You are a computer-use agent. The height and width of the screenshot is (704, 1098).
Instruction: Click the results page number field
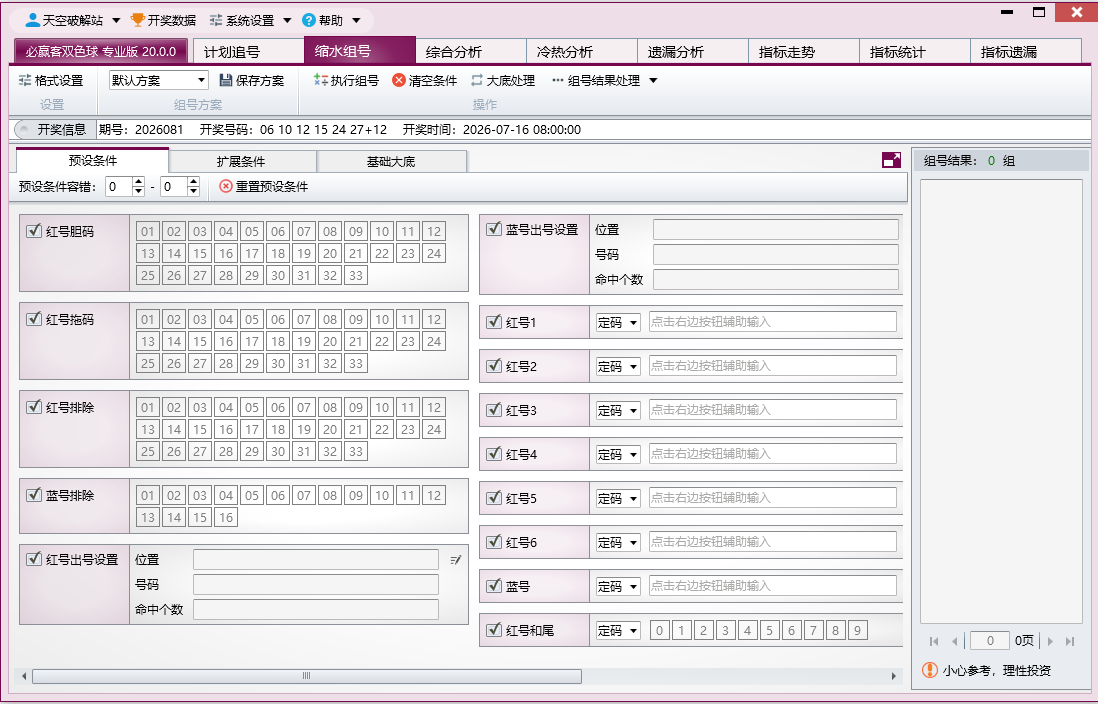989,640
